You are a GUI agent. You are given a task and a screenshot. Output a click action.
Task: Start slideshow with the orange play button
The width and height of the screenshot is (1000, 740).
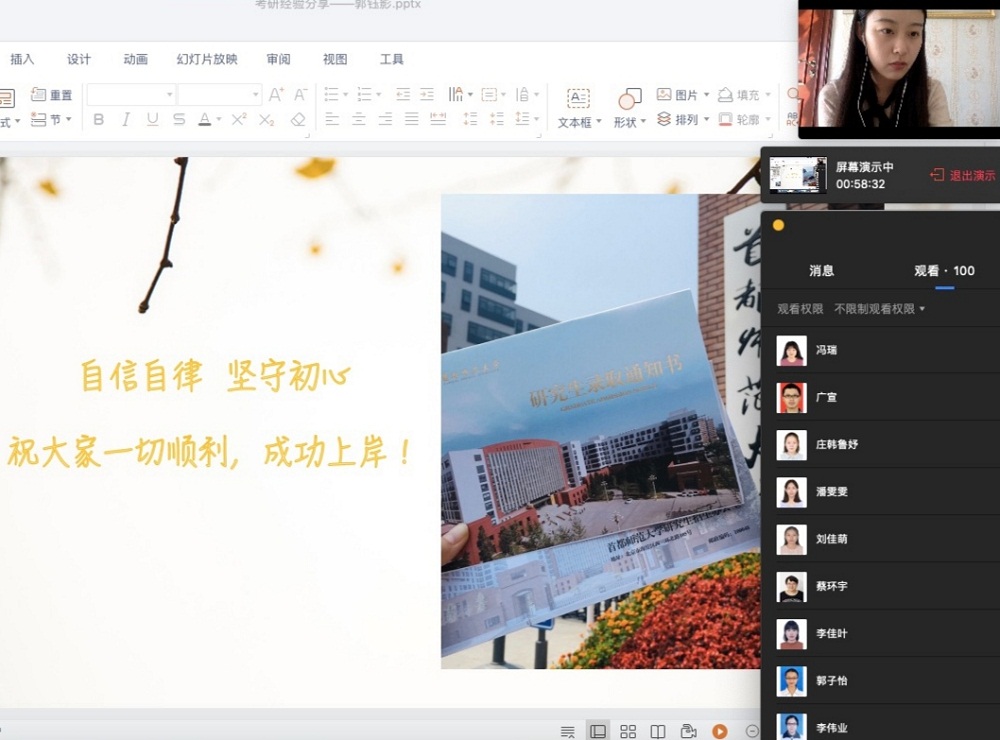(720, 731)
